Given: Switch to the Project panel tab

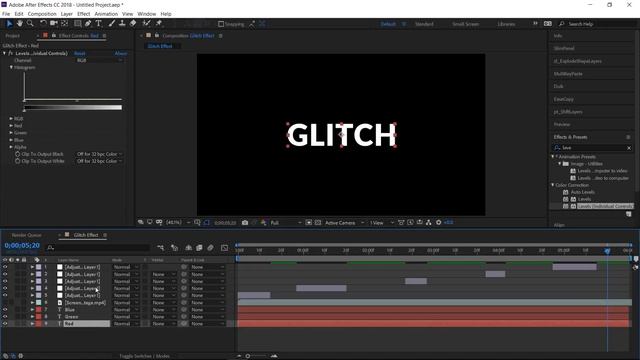Looking at the screenshot, I should click(x=12, y=36).
